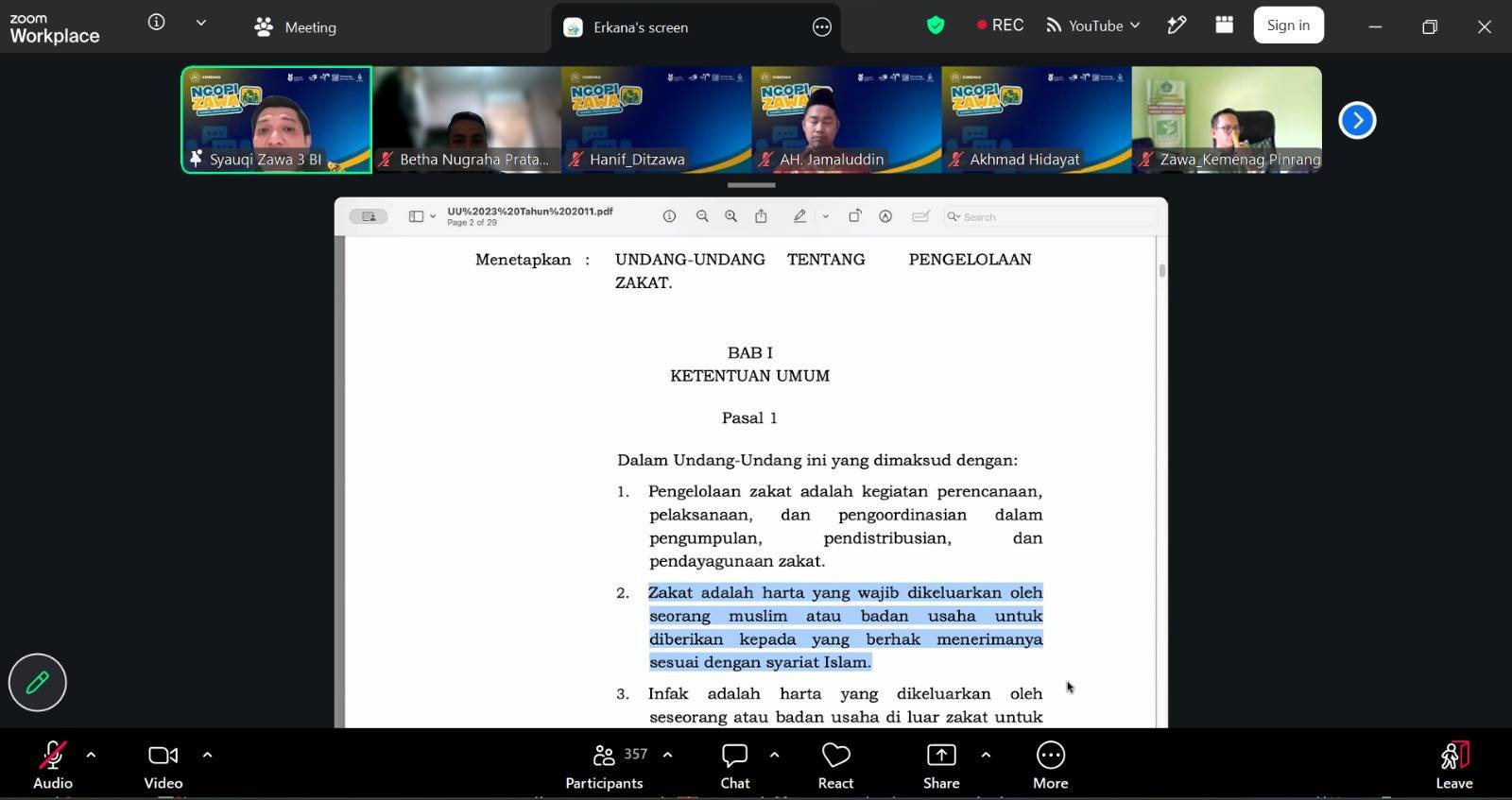Screen dimensions: 1512x800
Task: Click the gallery strip drag handle bar
Action: click(751, 185)
